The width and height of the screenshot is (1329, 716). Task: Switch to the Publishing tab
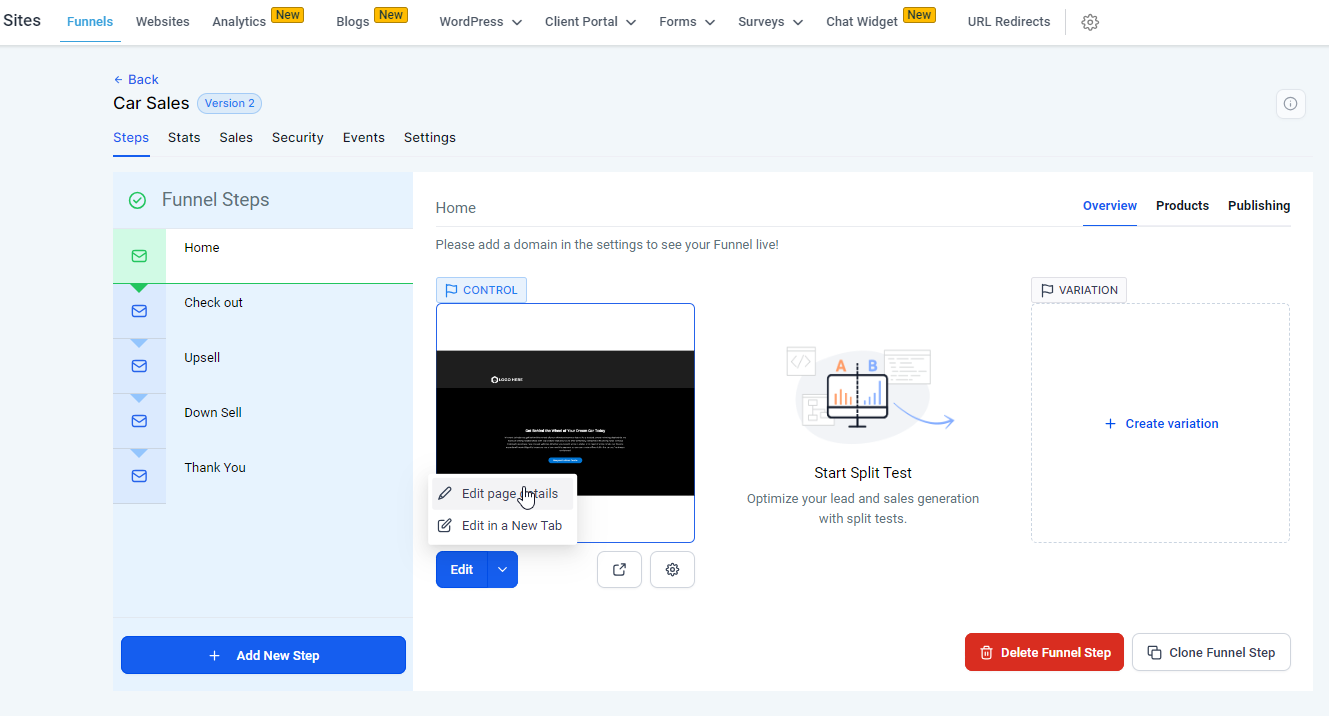(x=1258, y=206)
